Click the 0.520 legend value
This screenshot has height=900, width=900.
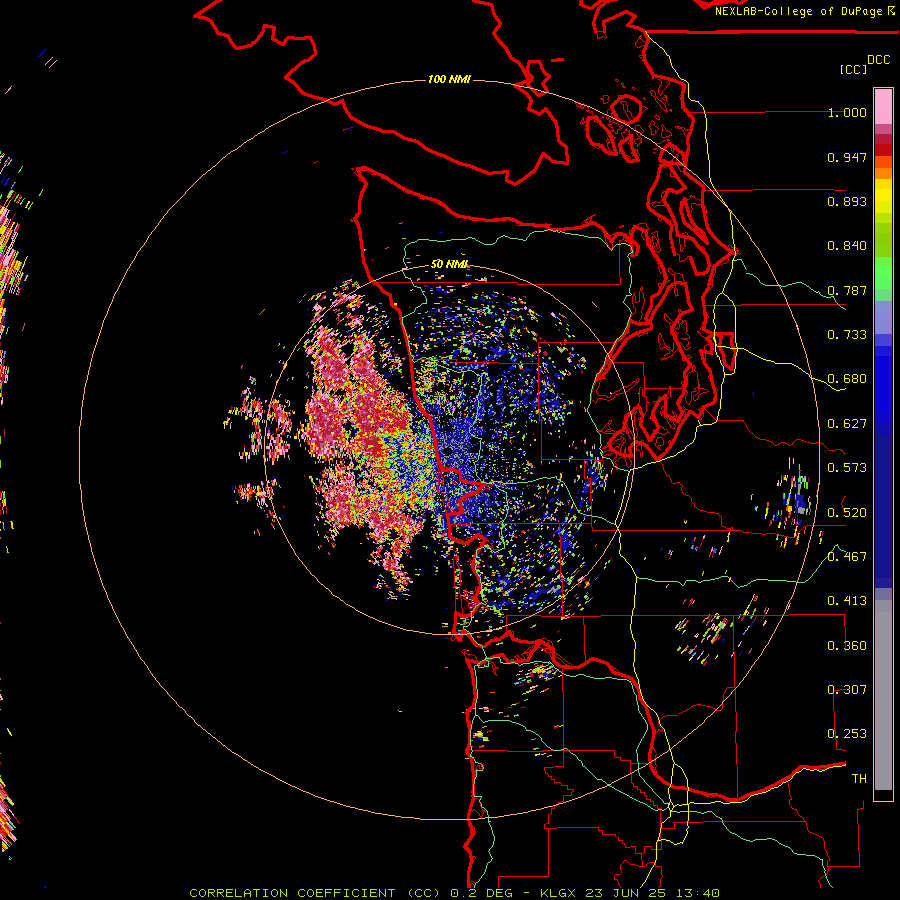pyautogui.click(x=847, y=512)
